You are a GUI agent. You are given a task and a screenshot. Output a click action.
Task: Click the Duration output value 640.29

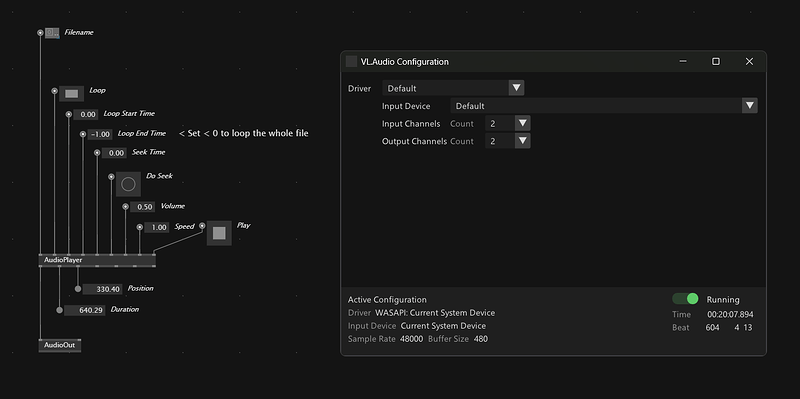pyautogui.click(x=85, y=310)
